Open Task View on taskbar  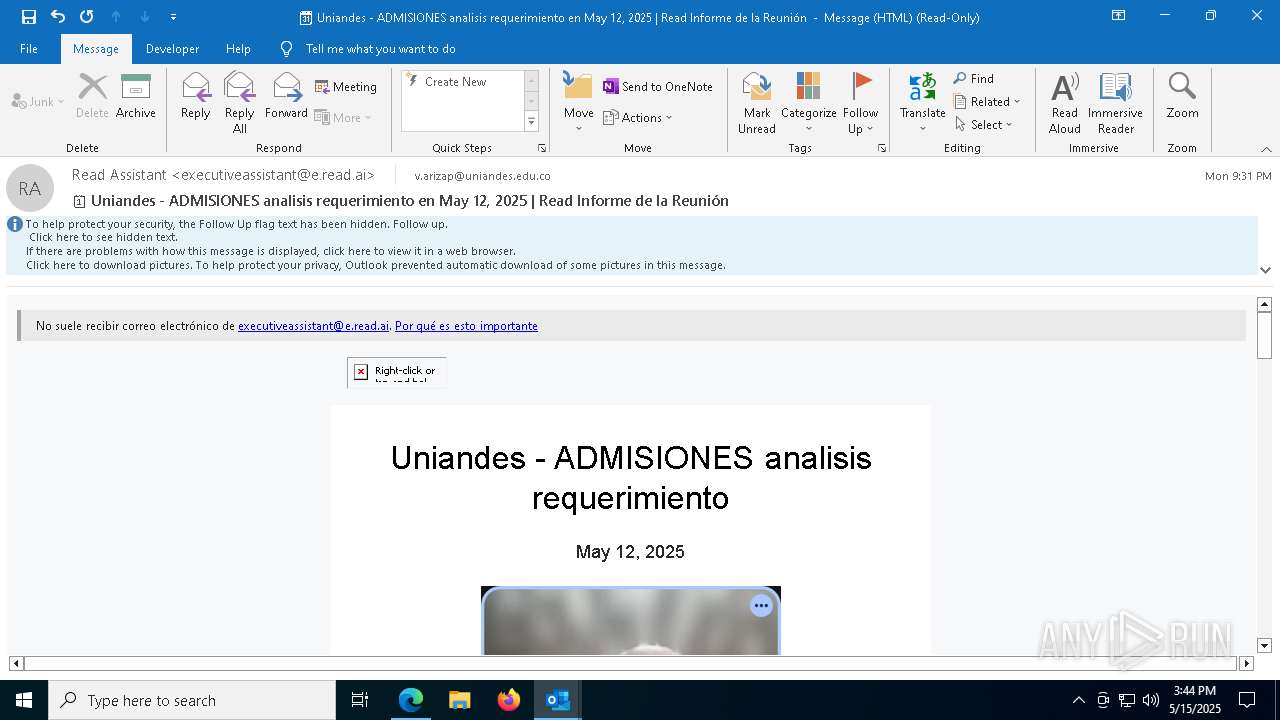360,700
